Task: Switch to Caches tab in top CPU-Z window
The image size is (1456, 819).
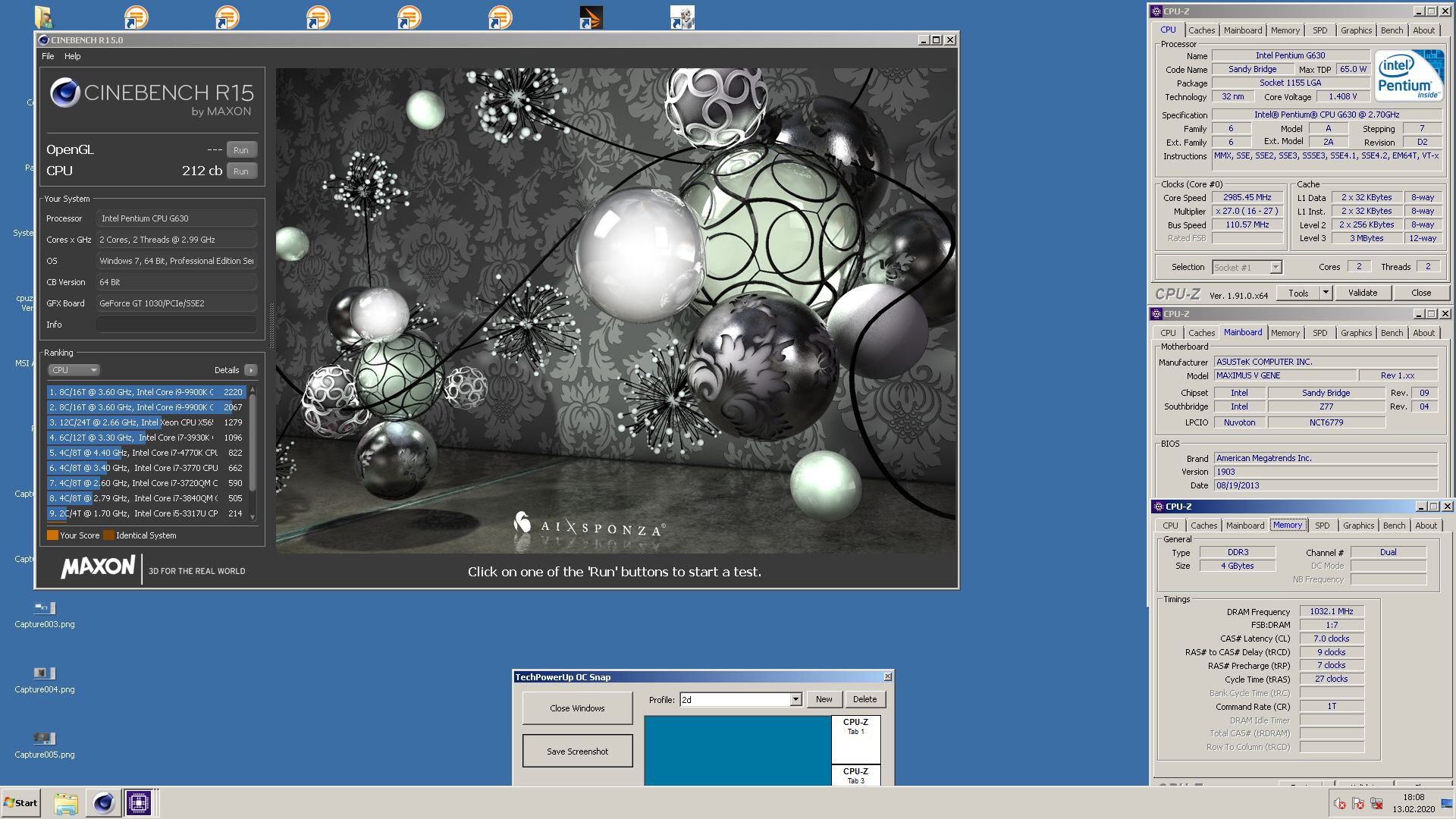Action: click(1201, 30)
